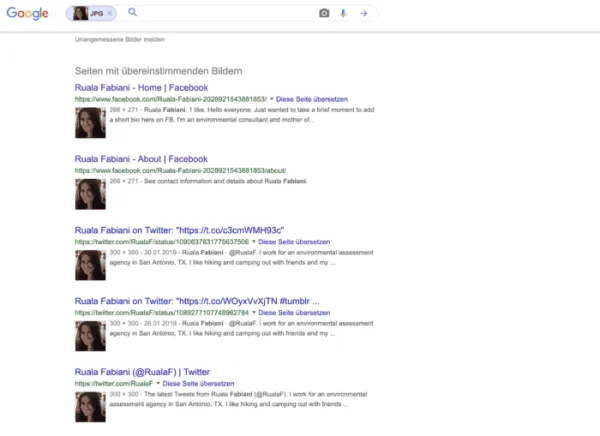
Task: Open the Google logo homepage link
Action: click(28, 13)
